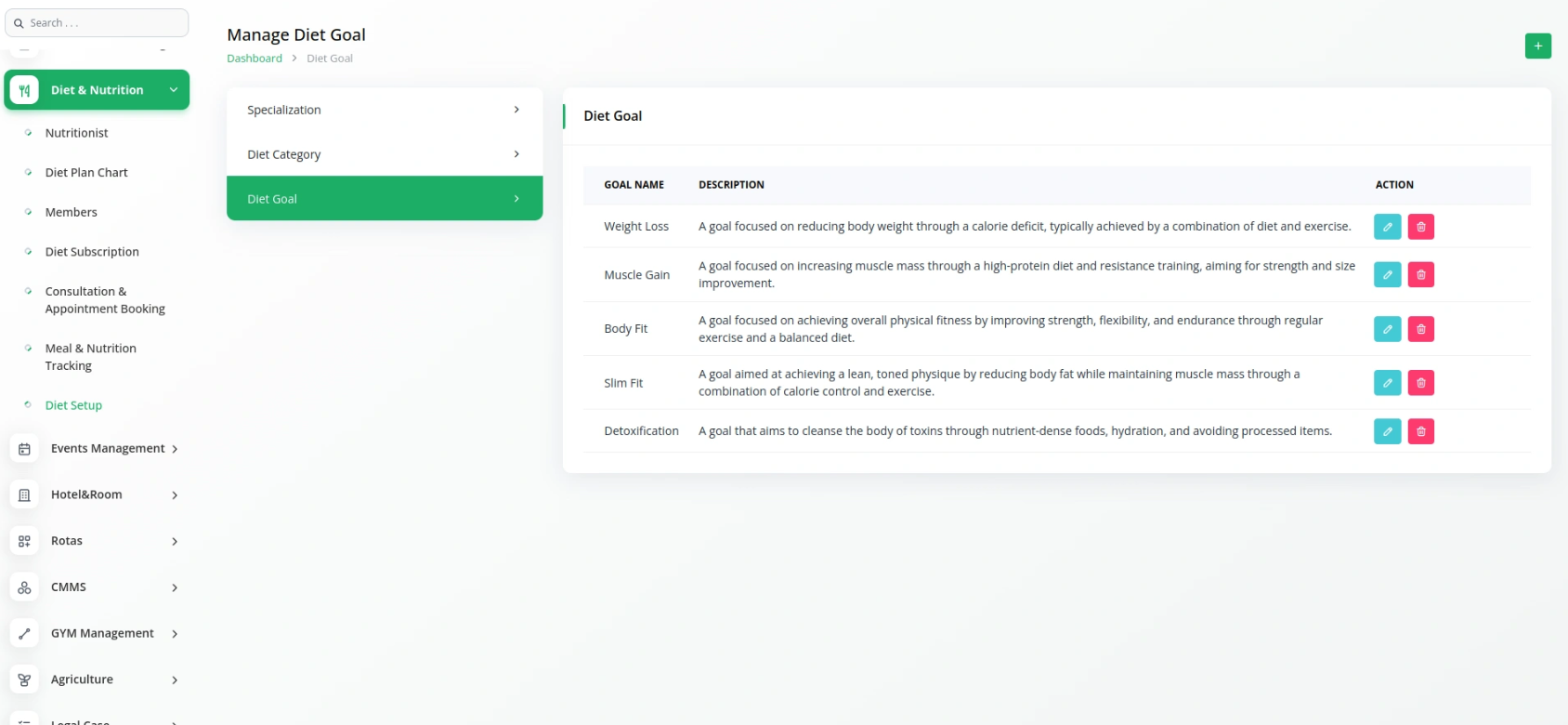Edit the Weight Loss goal
Screen dimensions: 1568x725
coord(1387,227)
